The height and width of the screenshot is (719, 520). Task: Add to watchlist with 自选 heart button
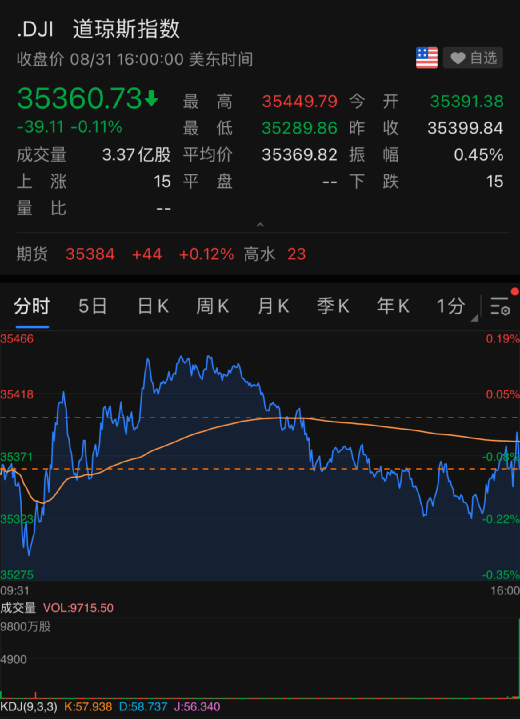473,58
